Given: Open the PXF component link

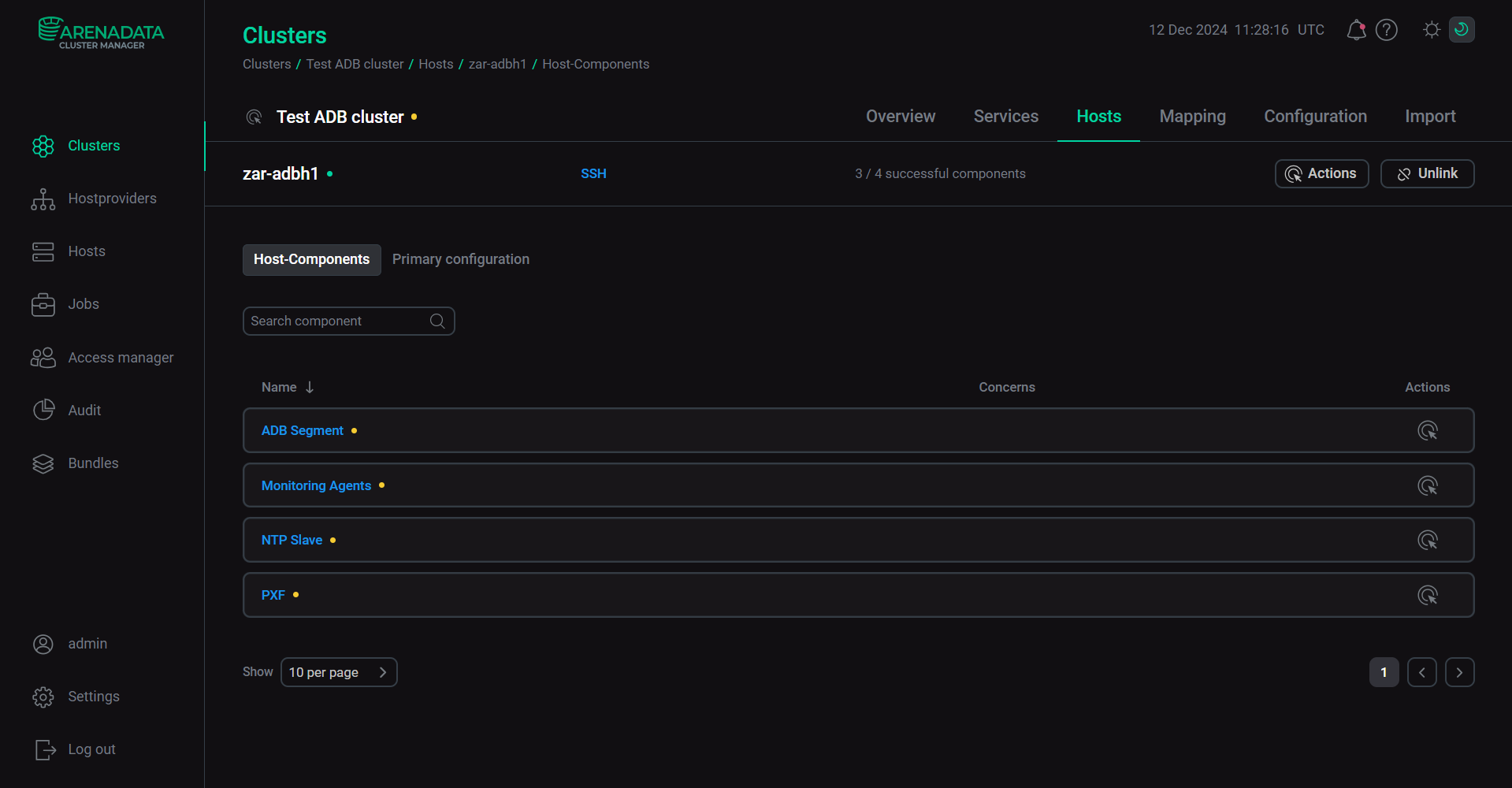Looking at the screenshot, I should (x=273, y=595).
